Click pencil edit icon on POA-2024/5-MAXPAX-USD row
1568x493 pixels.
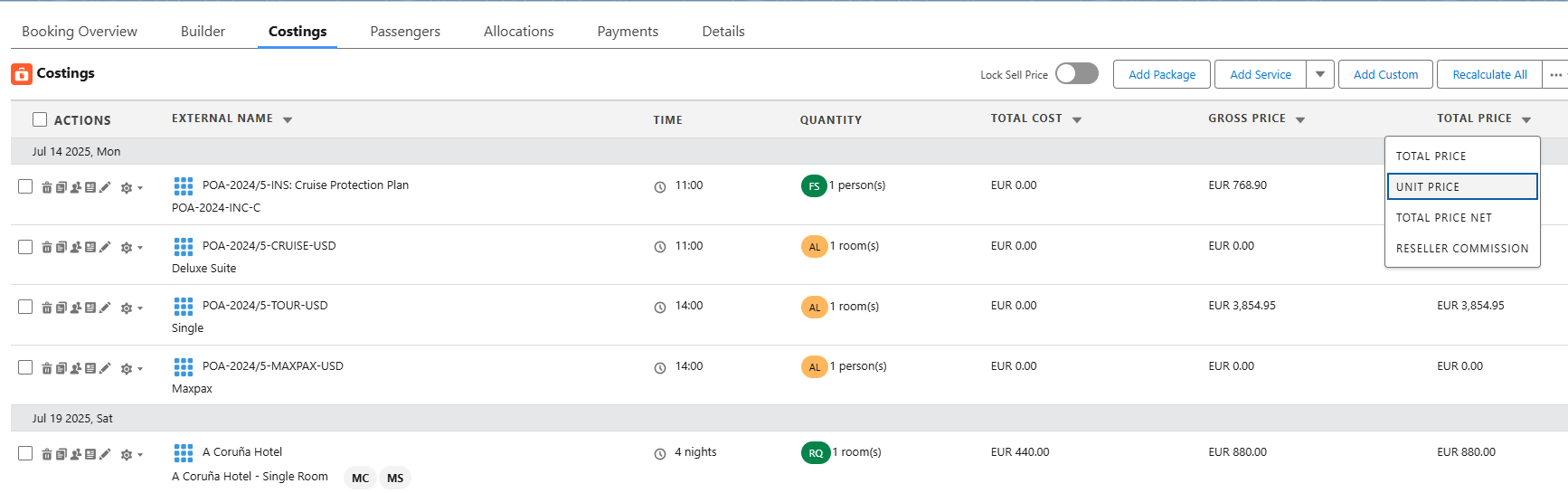point(105,368)
